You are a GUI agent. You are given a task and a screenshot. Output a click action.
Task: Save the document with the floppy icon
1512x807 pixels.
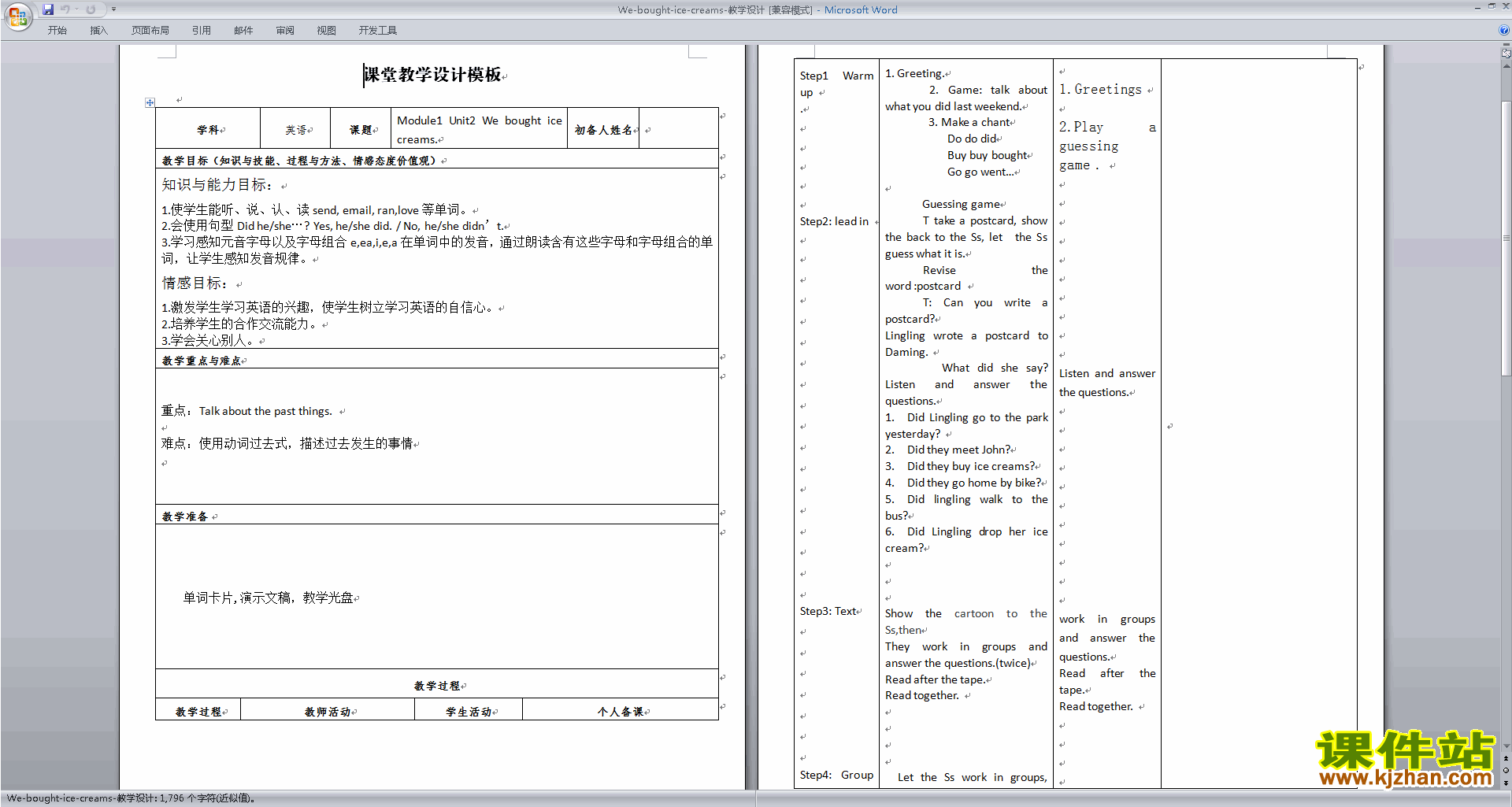click(x=48, y=9)
